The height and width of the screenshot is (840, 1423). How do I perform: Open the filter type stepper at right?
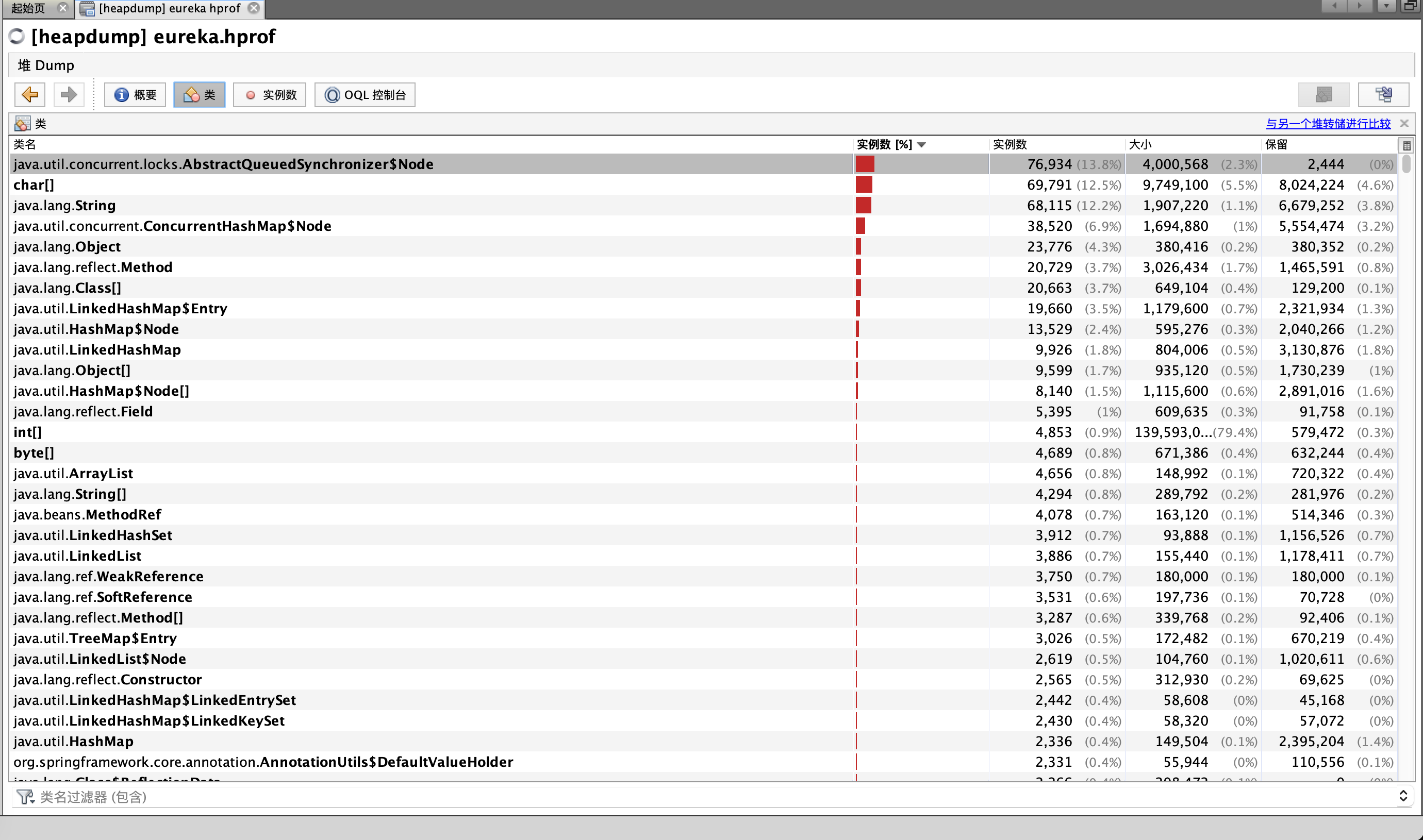(1402, 796)
